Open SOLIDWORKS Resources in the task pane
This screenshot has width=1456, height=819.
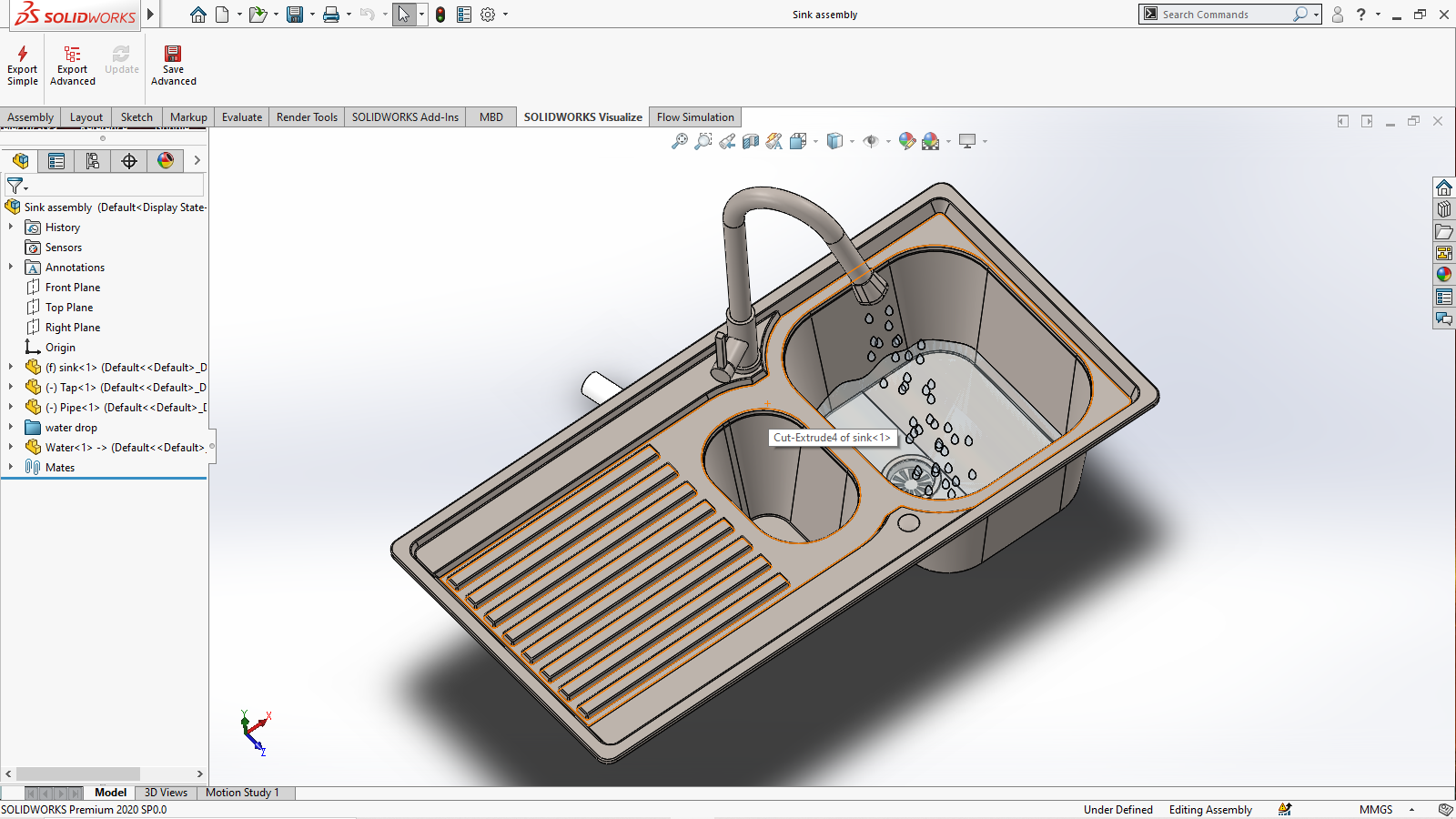1444,187
